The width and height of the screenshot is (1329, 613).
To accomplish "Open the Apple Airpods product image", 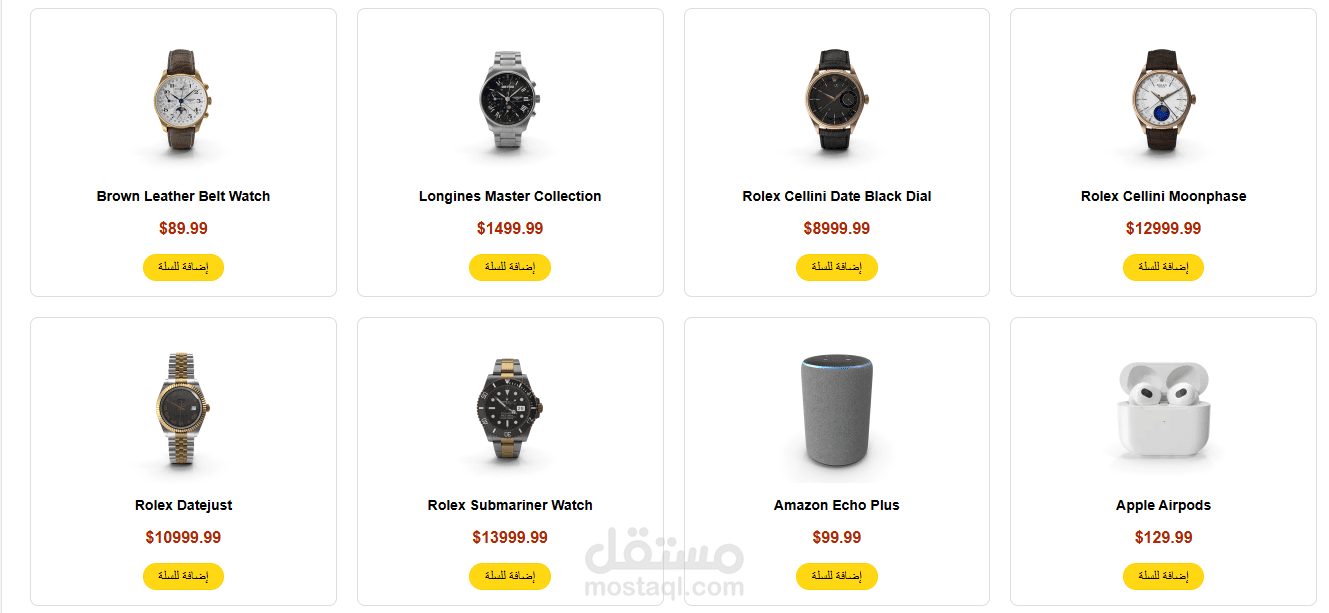I will pos(1163,411).
